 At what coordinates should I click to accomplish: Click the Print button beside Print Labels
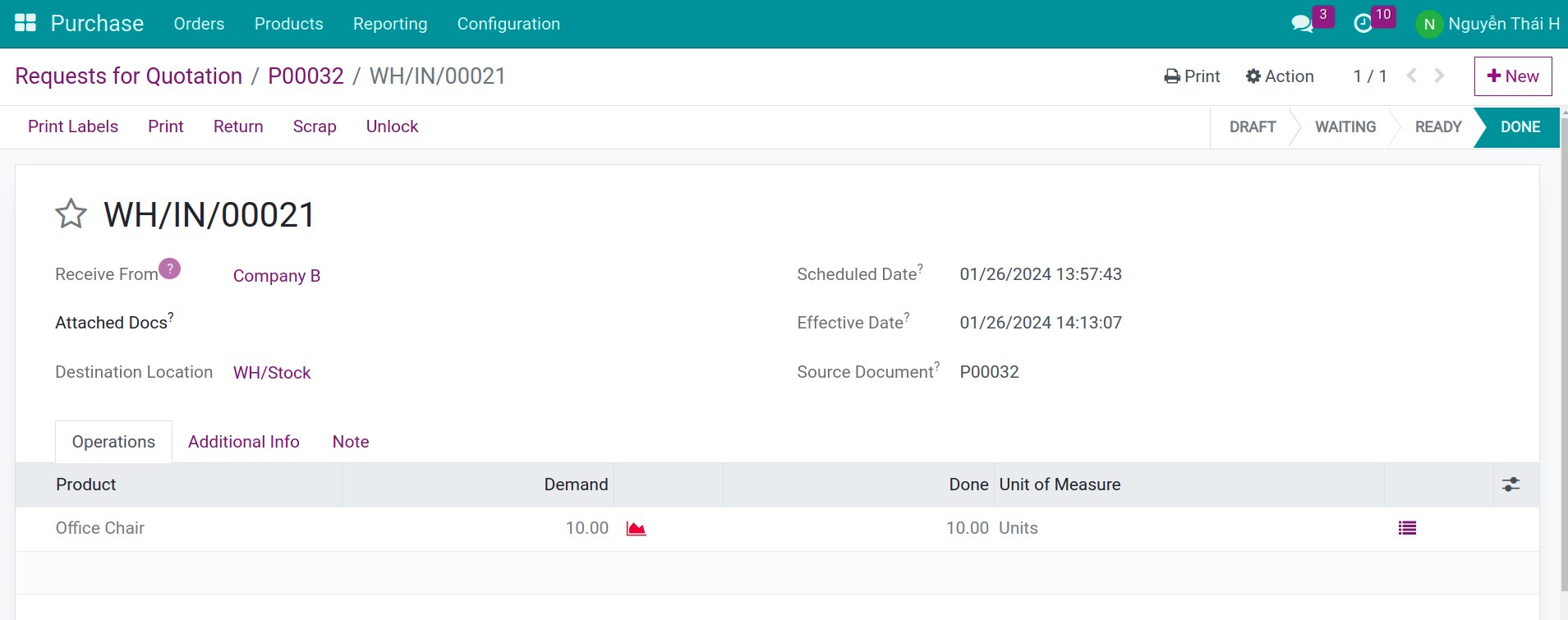pyautogui.click(x=166, y=126)
